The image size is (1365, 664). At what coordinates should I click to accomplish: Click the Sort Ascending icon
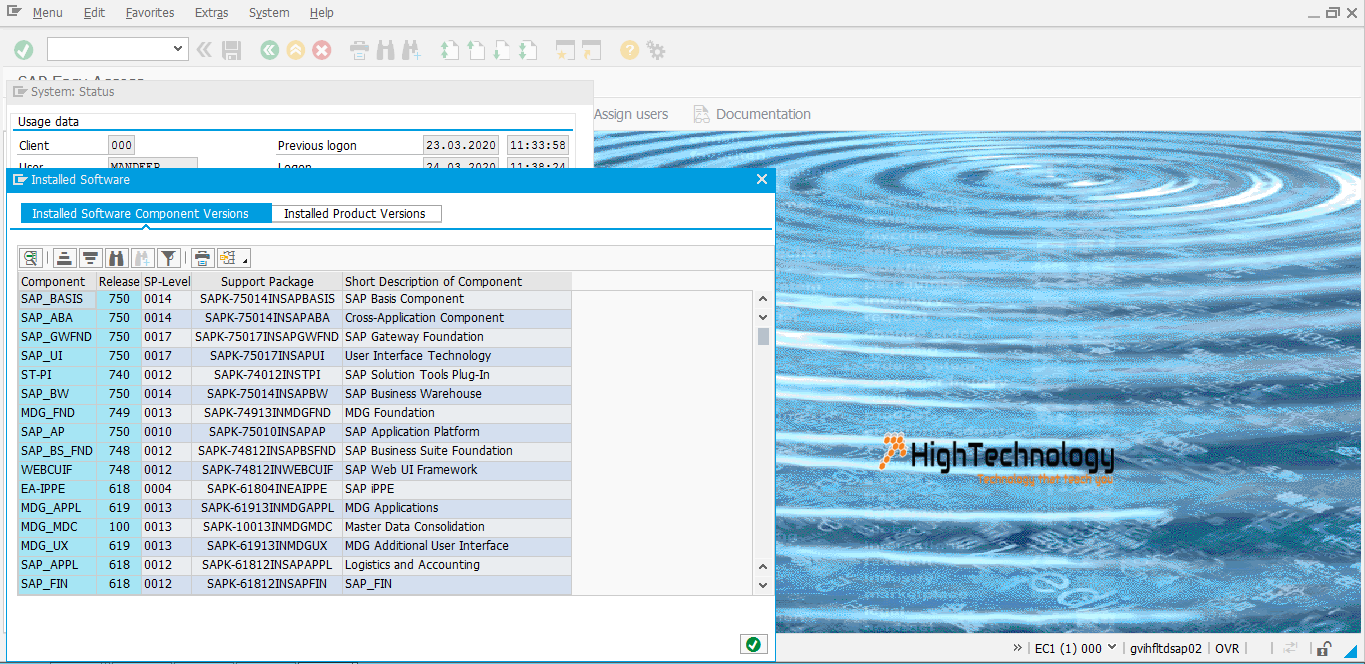click(x=65, y=258)
